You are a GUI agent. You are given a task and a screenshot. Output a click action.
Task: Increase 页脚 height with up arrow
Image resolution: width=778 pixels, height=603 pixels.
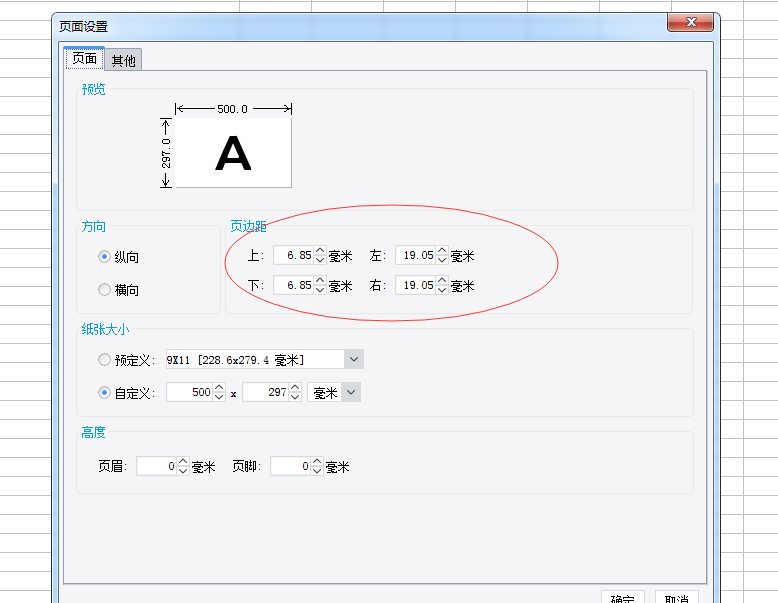point(317,461)
